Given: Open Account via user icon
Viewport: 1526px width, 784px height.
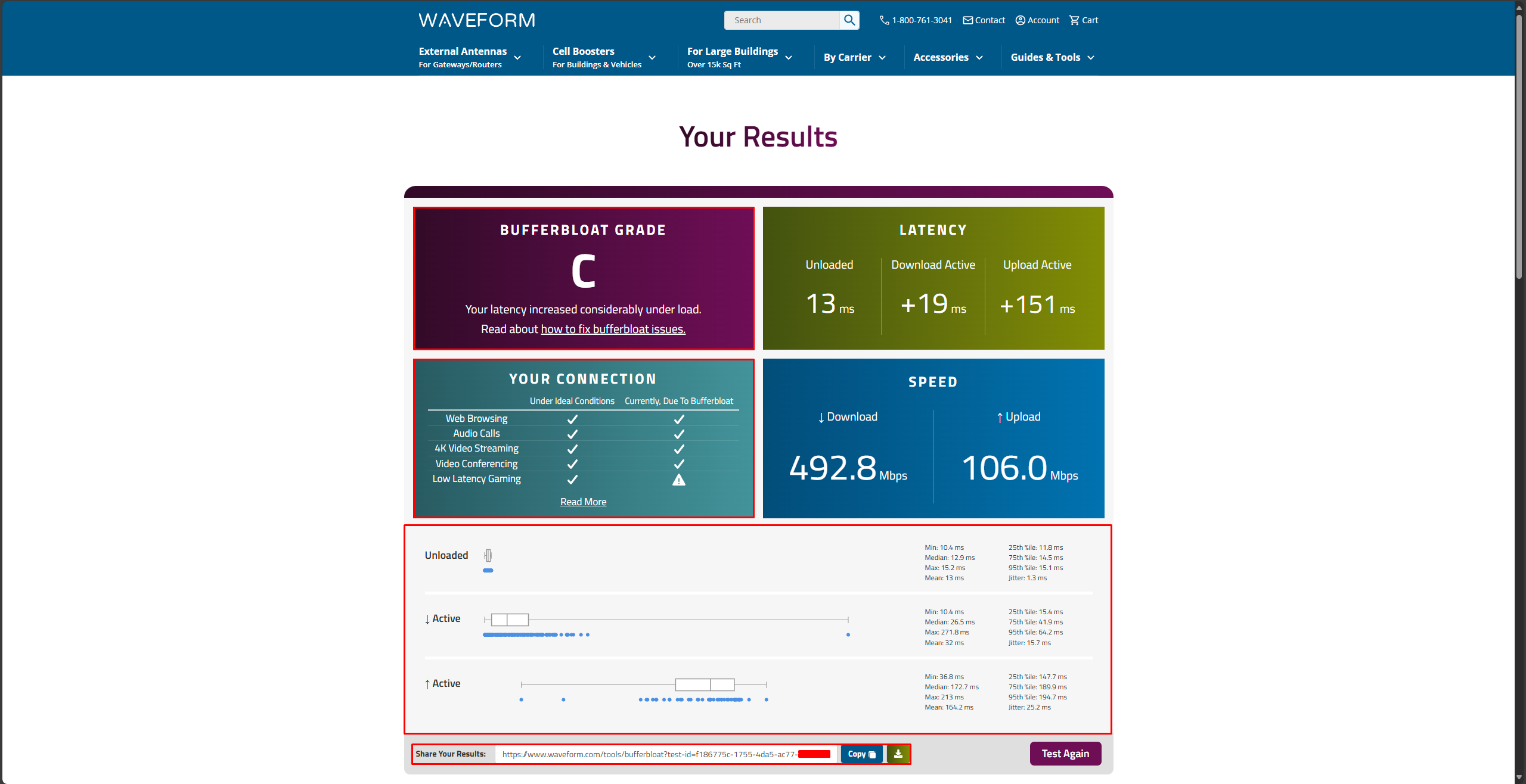Looking at the screenshot, I should [1020, 20].
